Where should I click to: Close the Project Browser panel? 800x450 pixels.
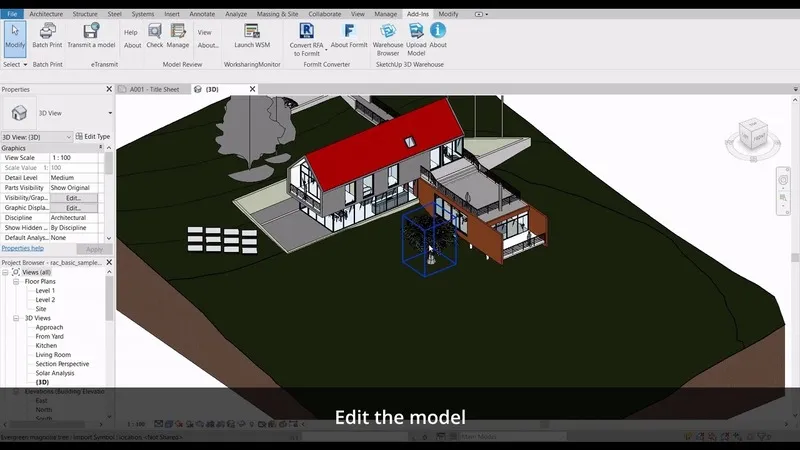[109, 262]
